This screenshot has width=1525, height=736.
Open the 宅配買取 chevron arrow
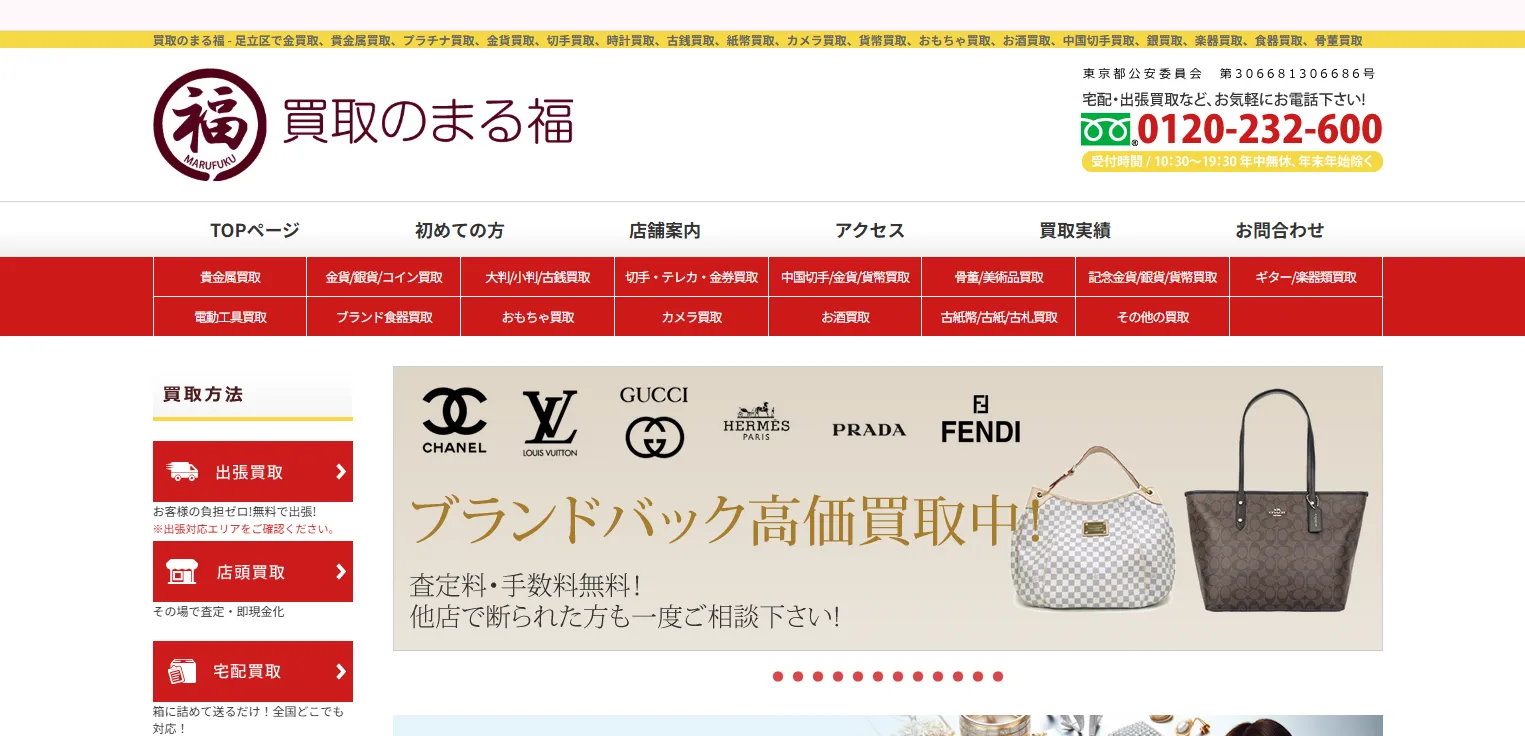coord(341,671)
